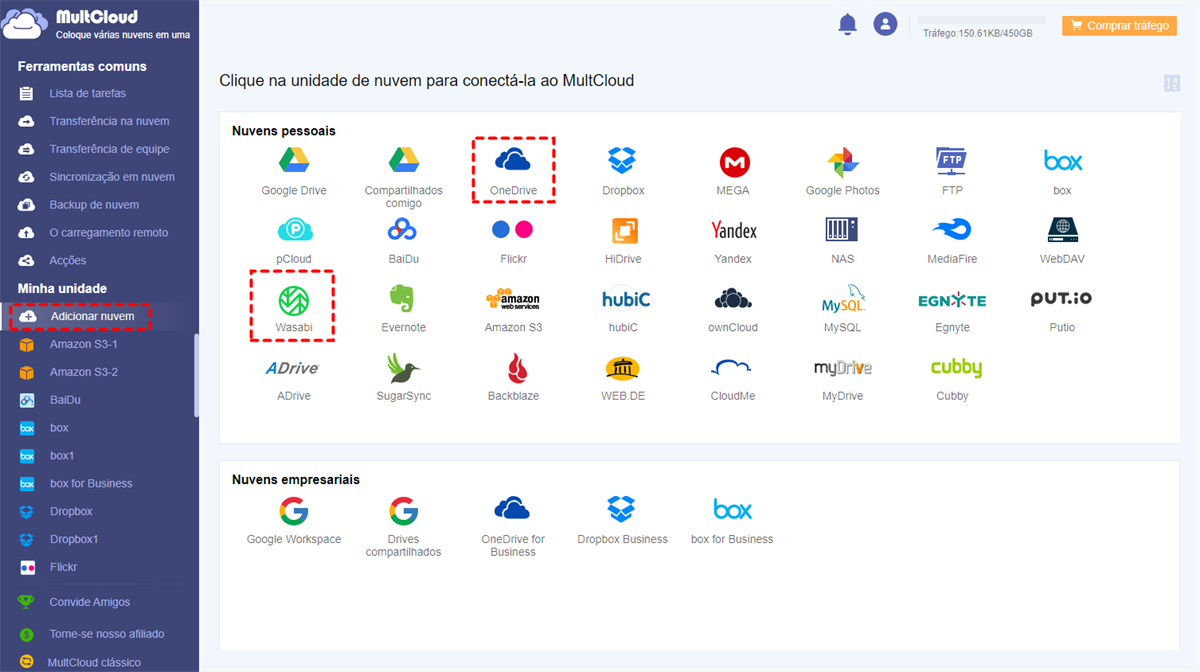Pick the FTP connection icon
Screen dimensions: 1200x672
coord(951,161)
